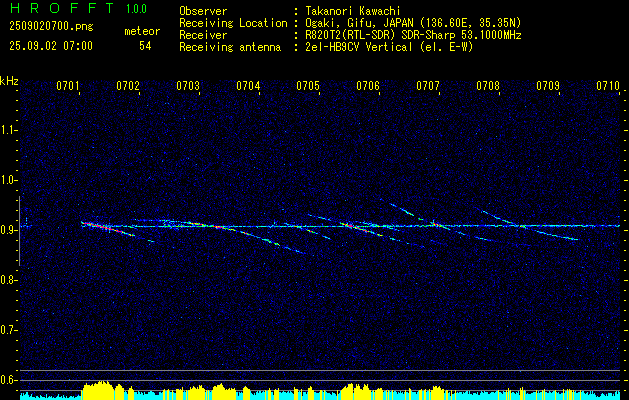Click the 1.1 frequency axis label
The height and width of the screenshot is (400, 629).
(x=8, y=130)
